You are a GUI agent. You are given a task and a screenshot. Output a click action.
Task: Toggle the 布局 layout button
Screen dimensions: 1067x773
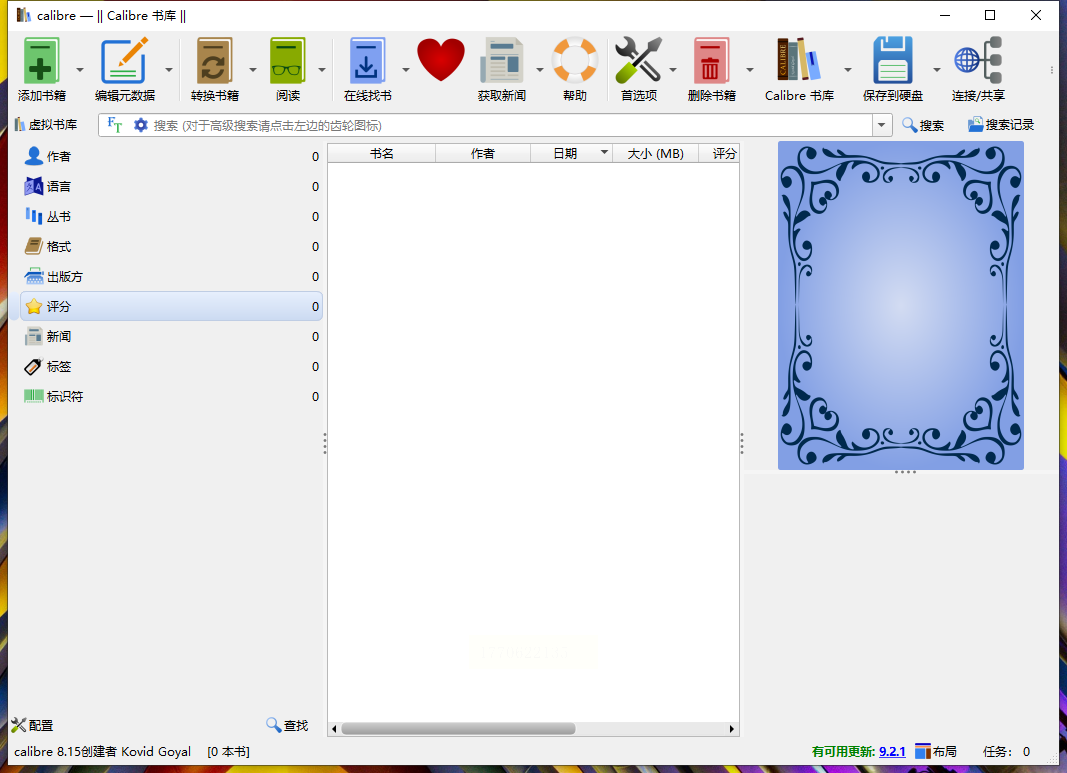[x=935, y=751]
